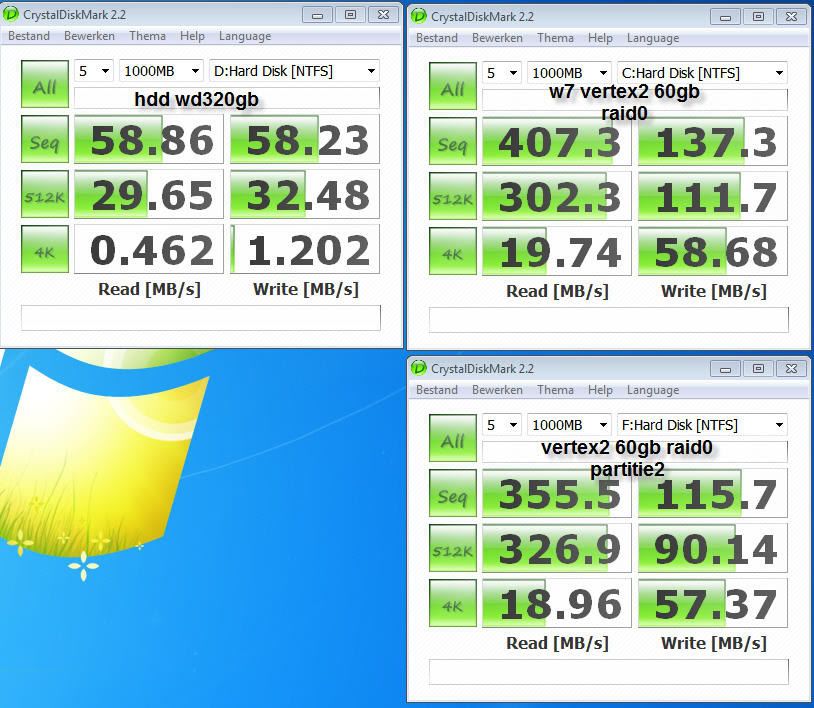The width and height of the screenshot is (814, 708).
Task: Open Bewerken menu in D: drive window
Action: (89, 36)
